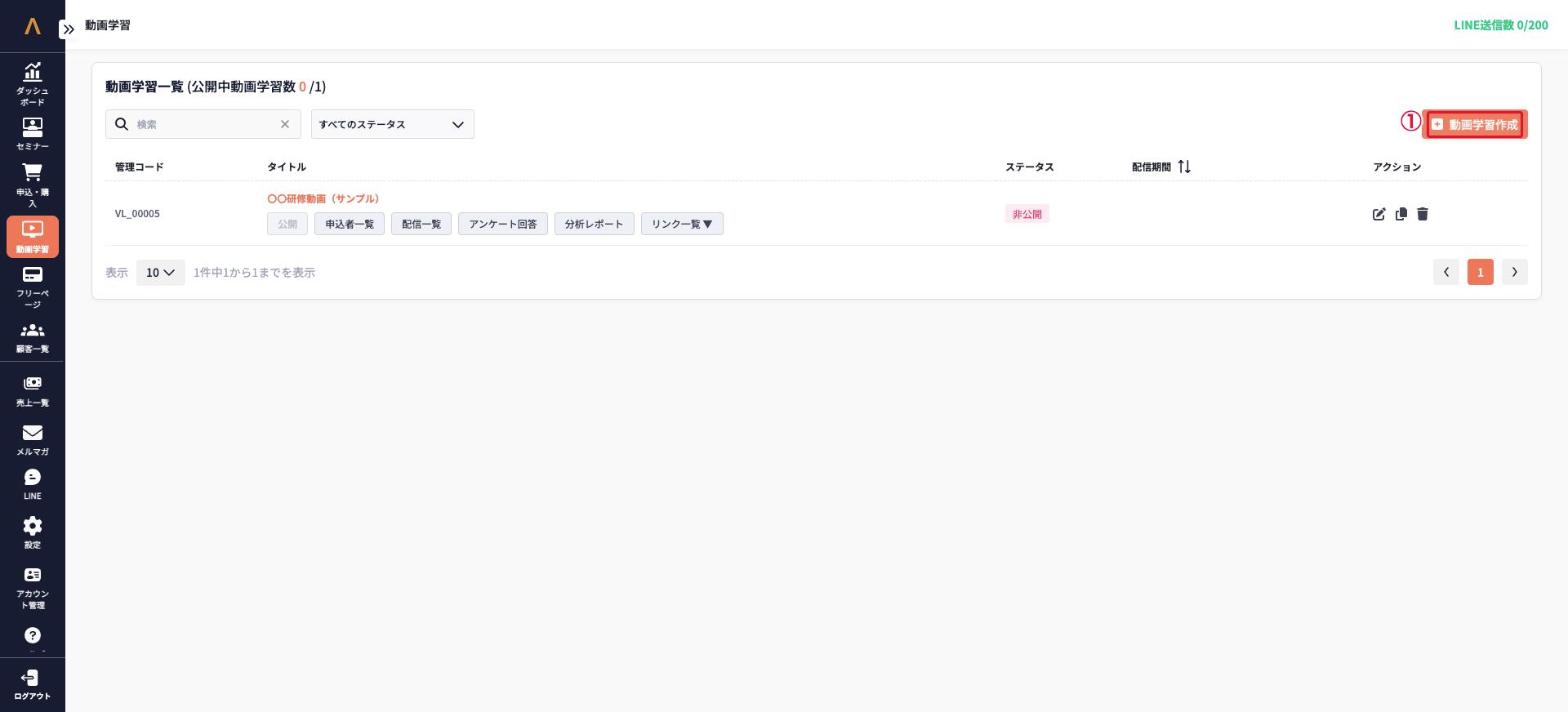This screenshot has height=712, width=1568.
Task: Open the 設定 gear icon
Action: coord(32,526)
